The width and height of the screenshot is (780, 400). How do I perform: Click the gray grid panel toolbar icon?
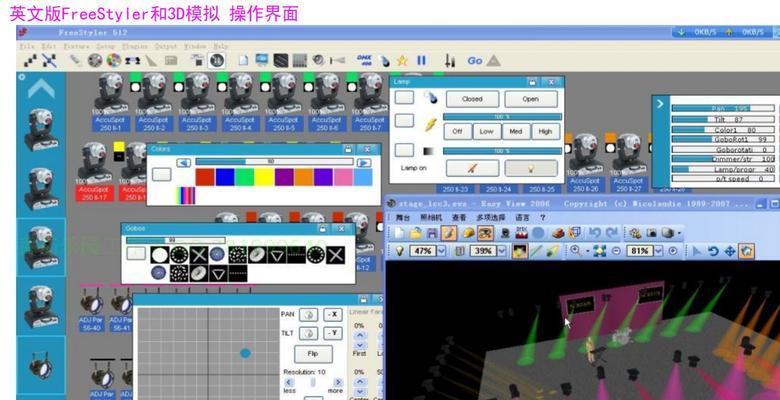tap(299, 61)
